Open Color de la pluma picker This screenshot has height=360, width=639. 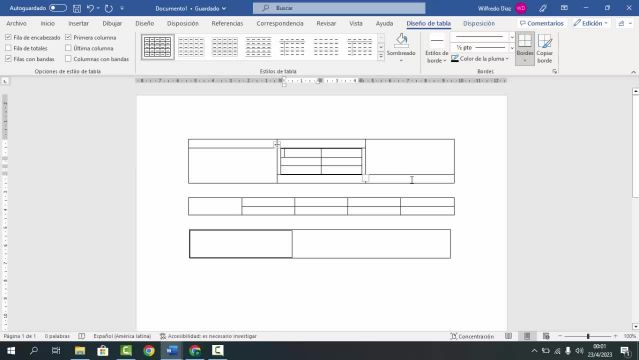(480, 59)
